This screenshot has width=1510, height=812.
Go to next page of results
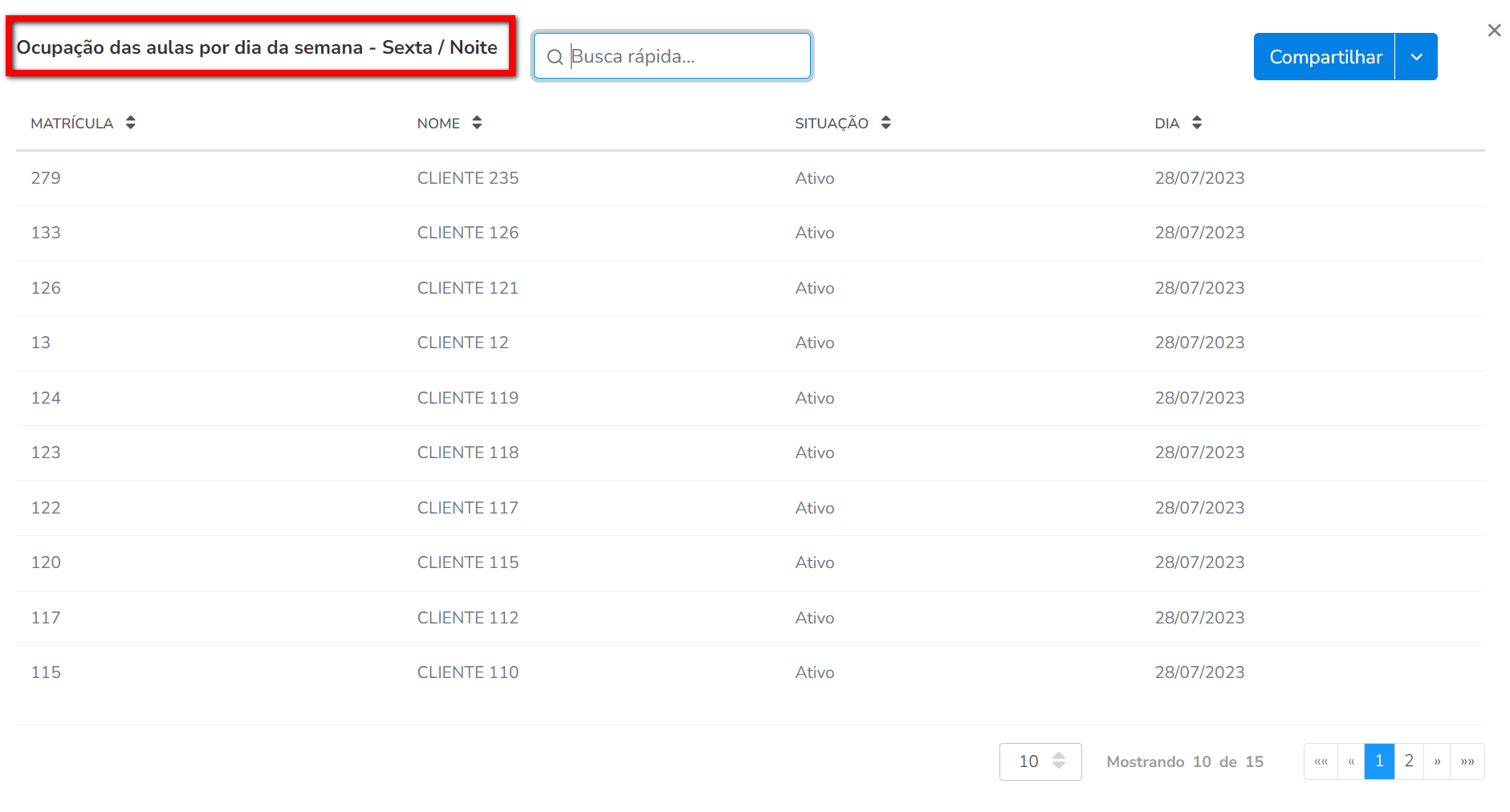pos(1437,761)
